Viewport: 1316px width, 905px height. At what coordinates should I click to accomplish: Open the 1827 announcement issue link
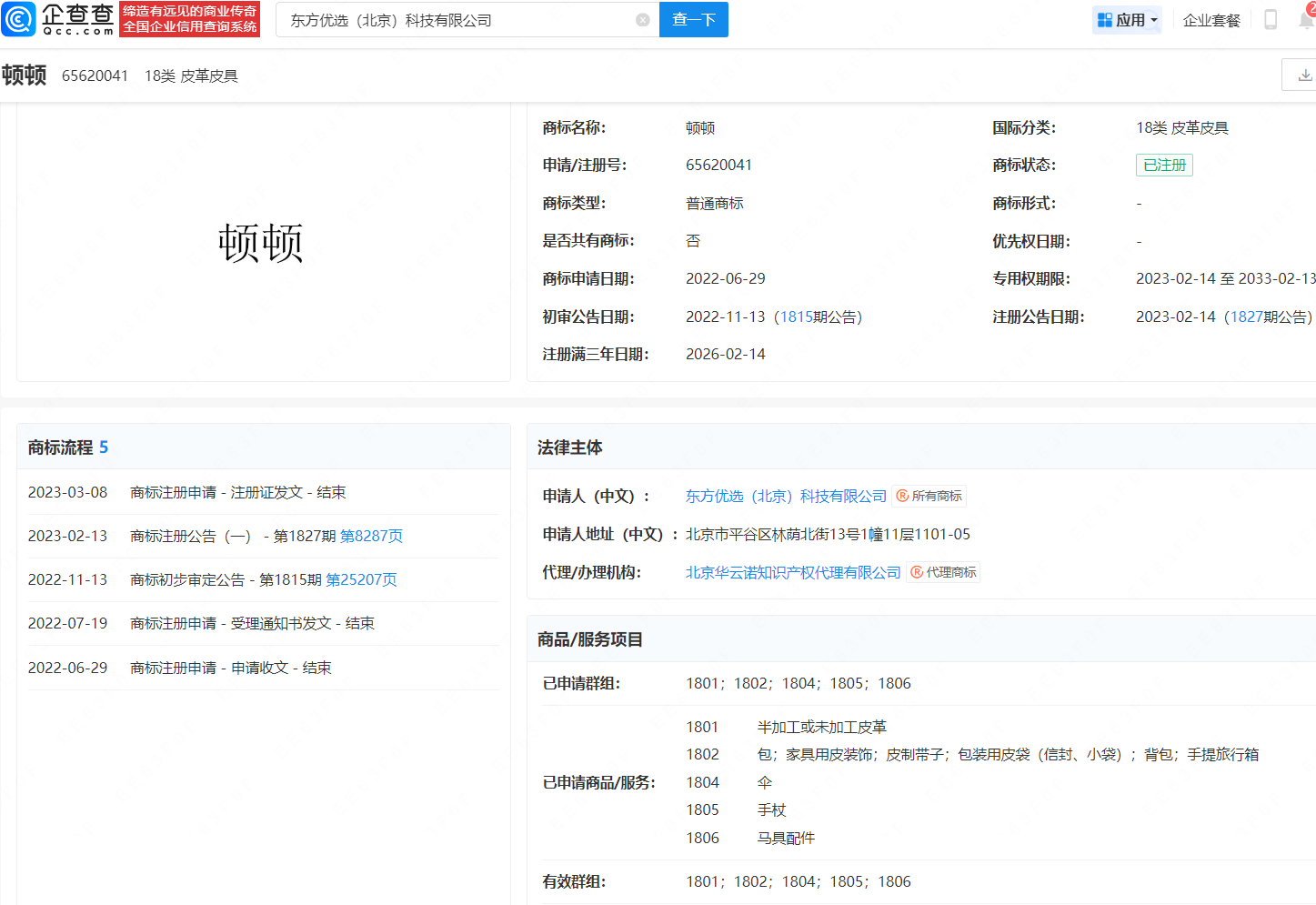pos(1246,317)
